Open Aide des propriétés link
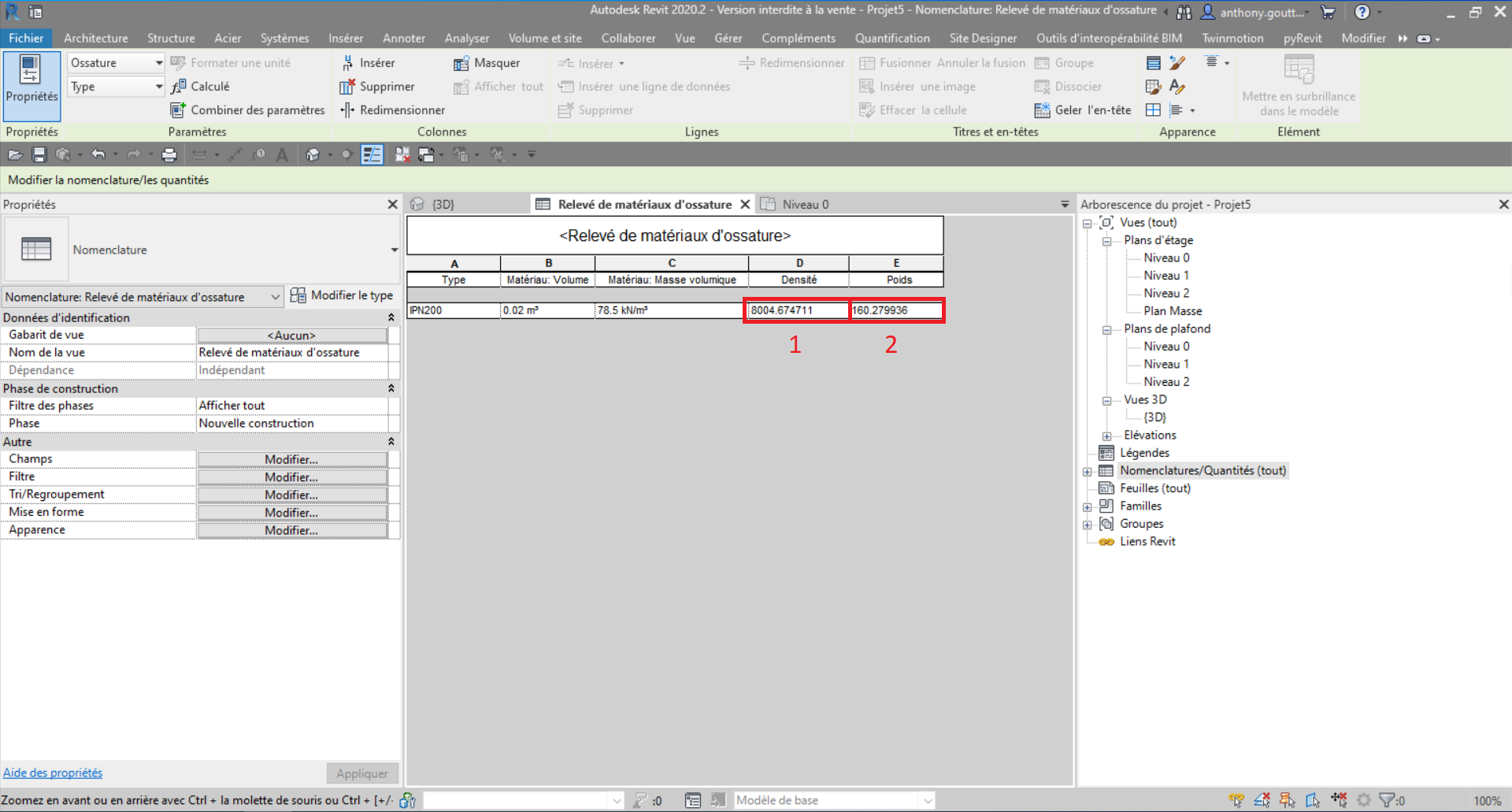 (53, 773)
